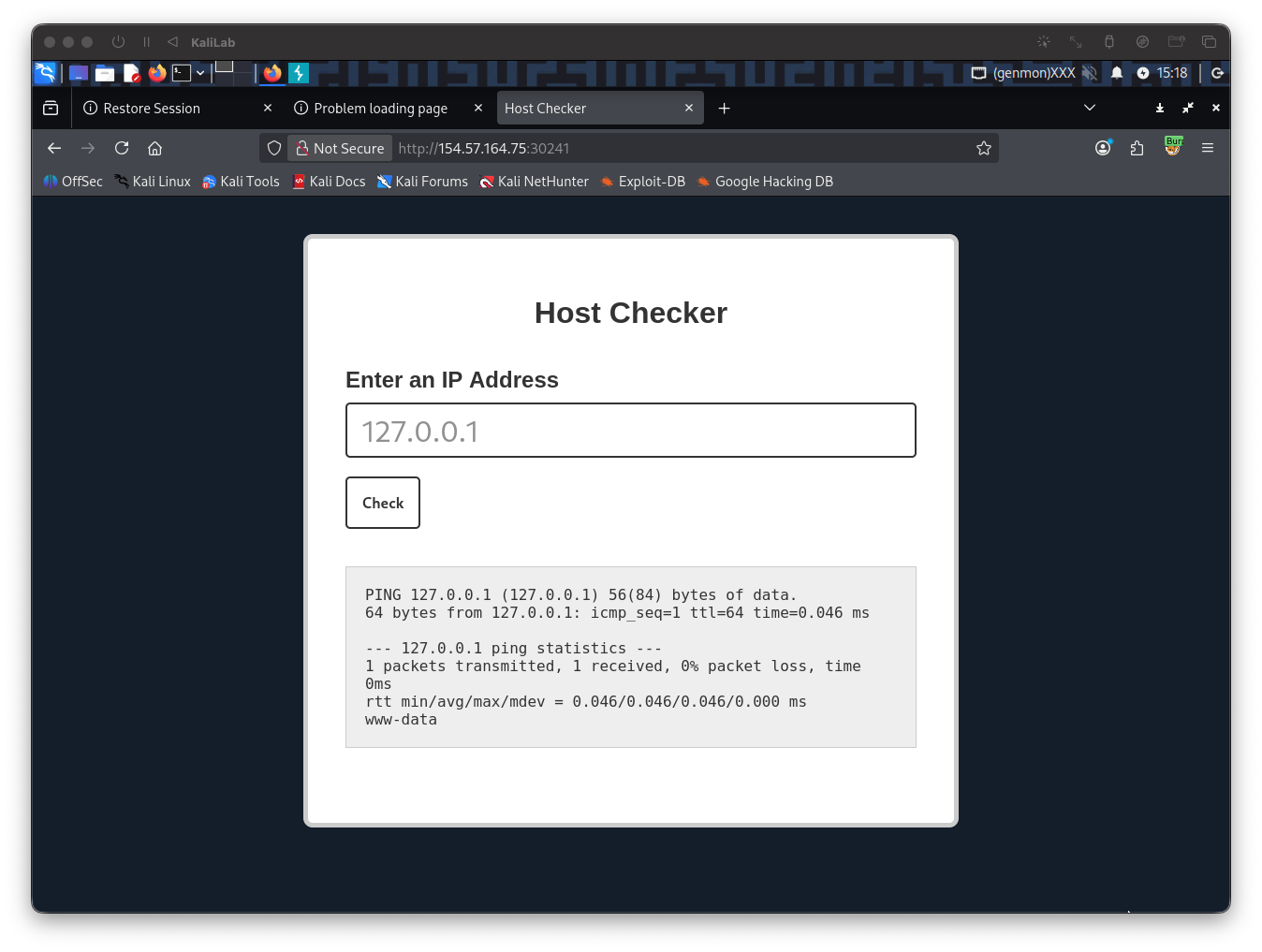Open the Extensions puzzle icon
Screen dimensions: 1262x952
pyautogui.click(x=1137, y=148)
